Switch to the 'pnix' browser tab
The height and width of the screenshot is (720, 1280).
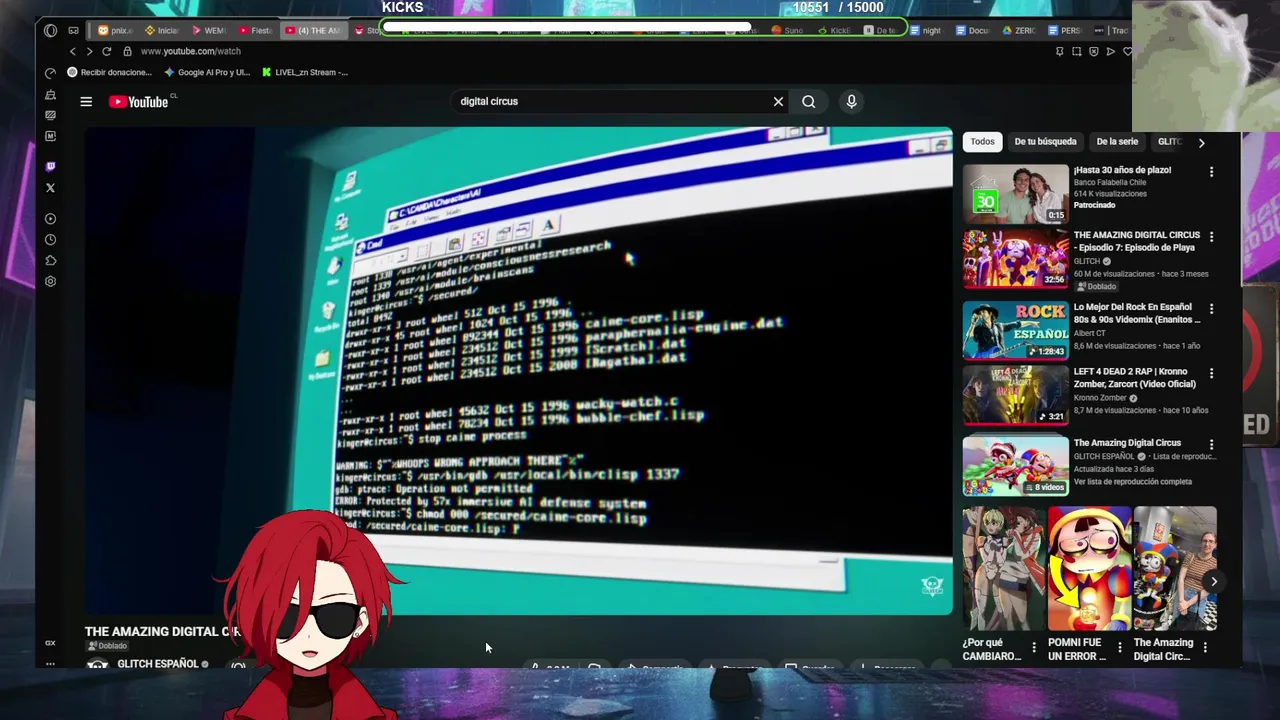click(x=115, y=30)
